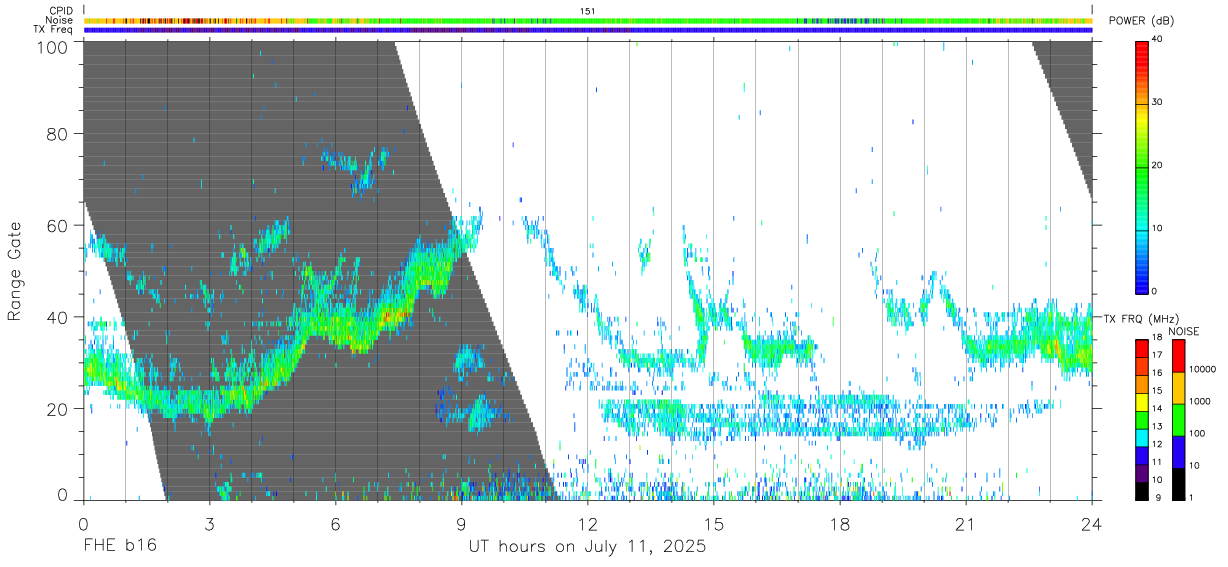Click the 3 tick on the UT hours axis

coord(209,524)
